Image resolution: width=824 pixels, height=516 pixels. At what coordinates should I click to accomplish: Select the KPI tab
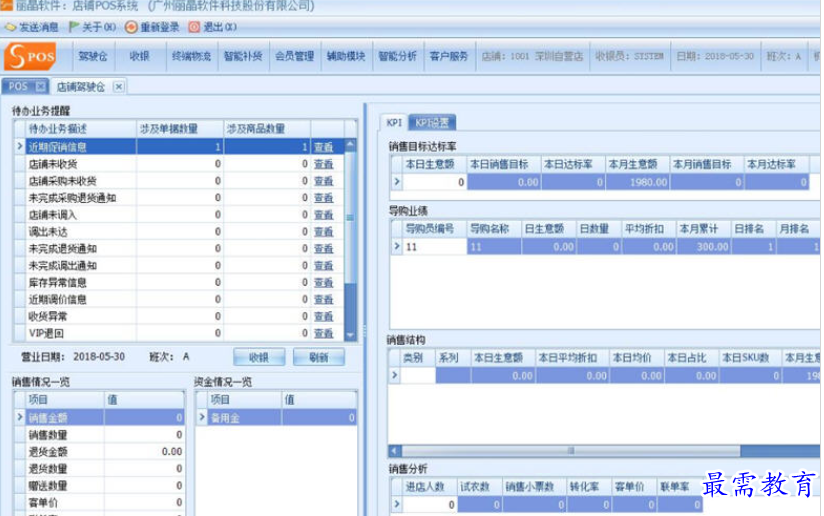(x=394, y=122)
